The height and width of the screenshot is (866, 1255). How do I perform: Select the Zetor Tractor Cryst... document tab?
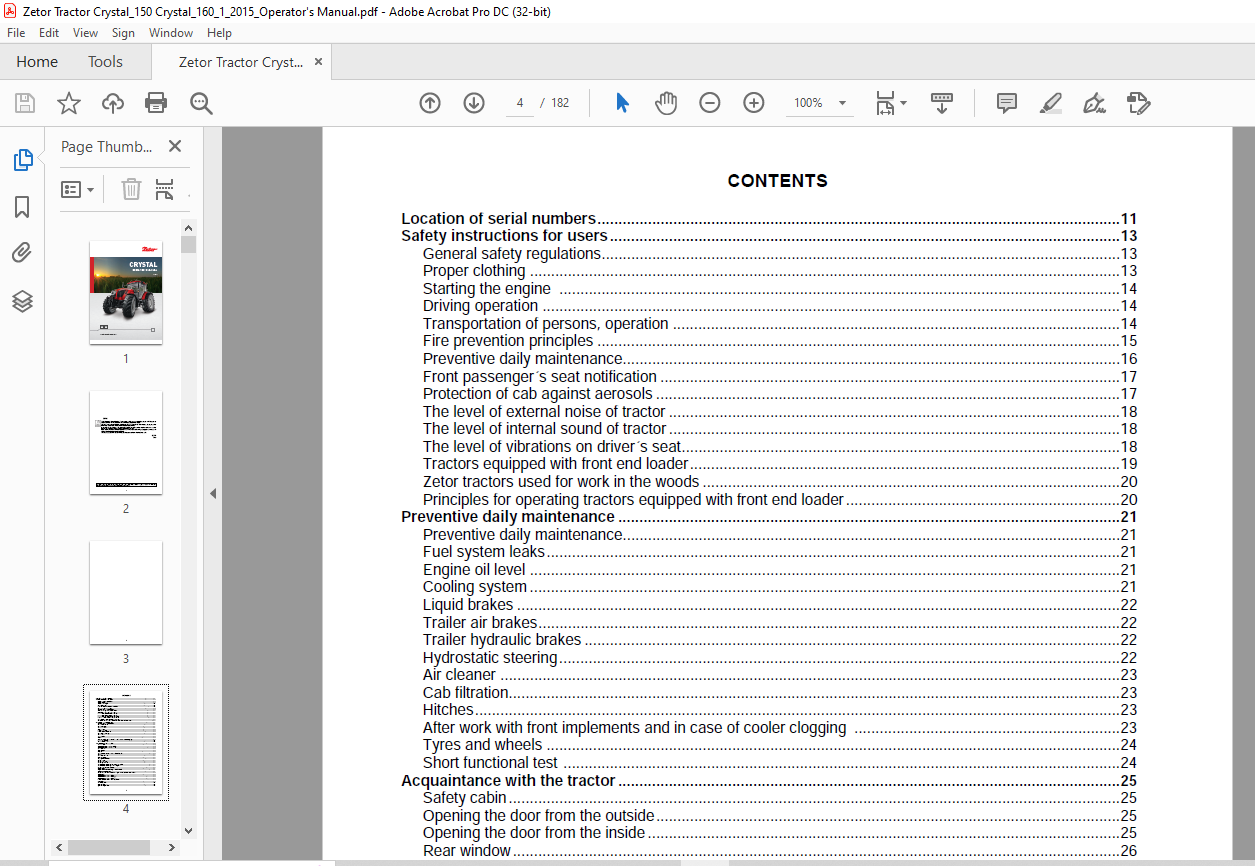240,62
